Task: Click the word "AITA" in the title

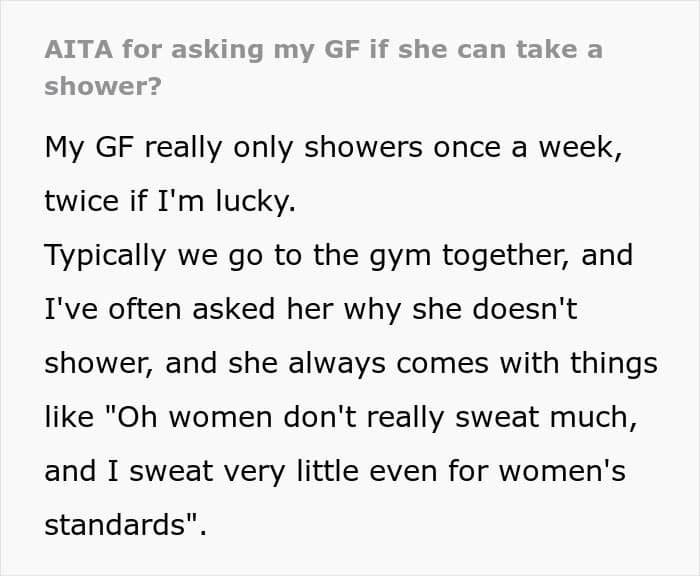Action: [79, 49]
